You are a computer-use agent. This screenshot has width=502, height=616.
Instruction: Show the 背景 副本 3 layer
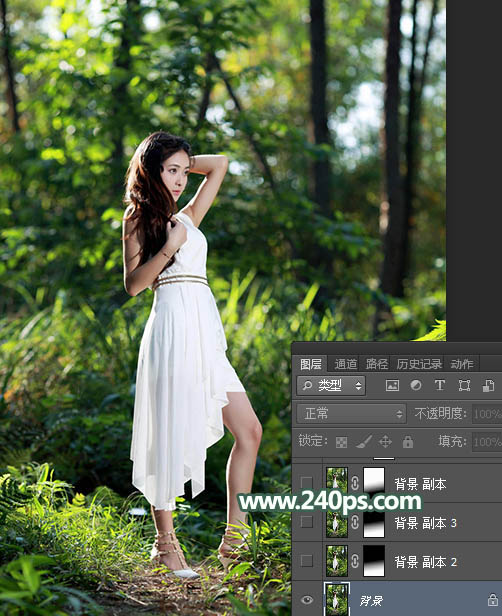306,522
